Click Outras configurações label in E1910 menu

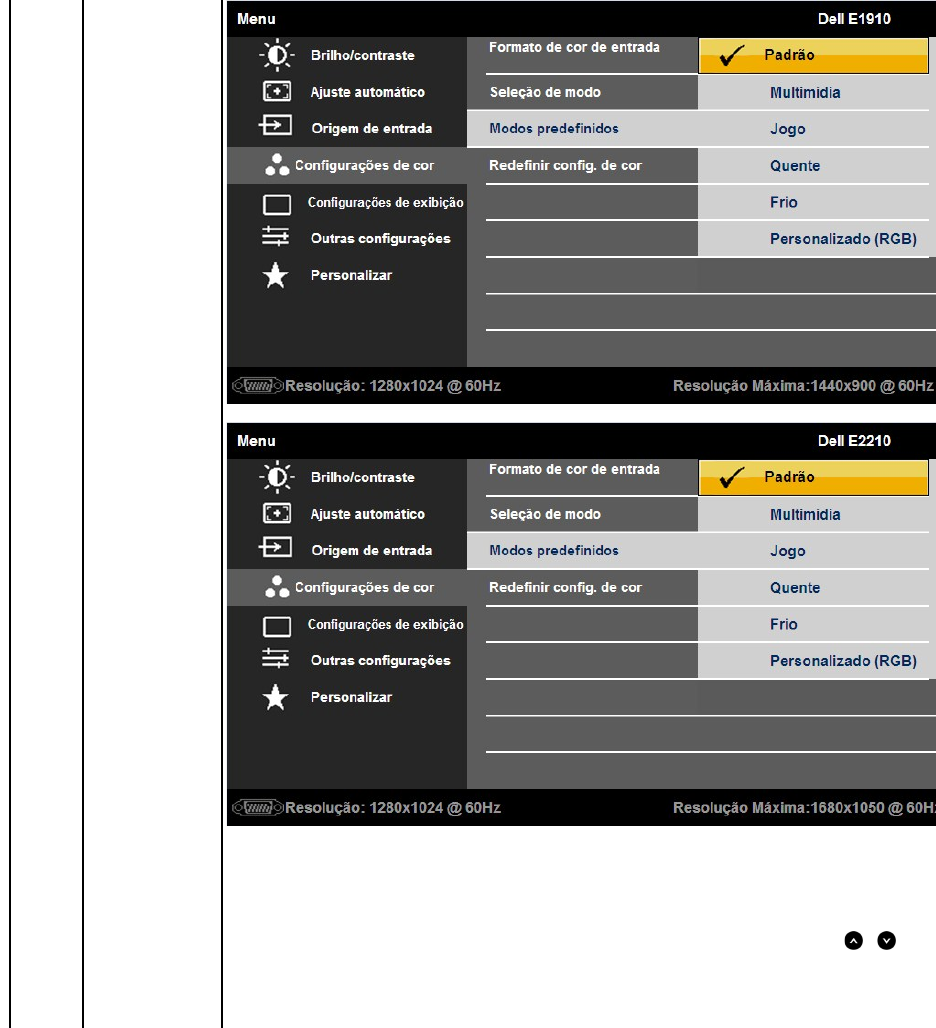(380, 239)
